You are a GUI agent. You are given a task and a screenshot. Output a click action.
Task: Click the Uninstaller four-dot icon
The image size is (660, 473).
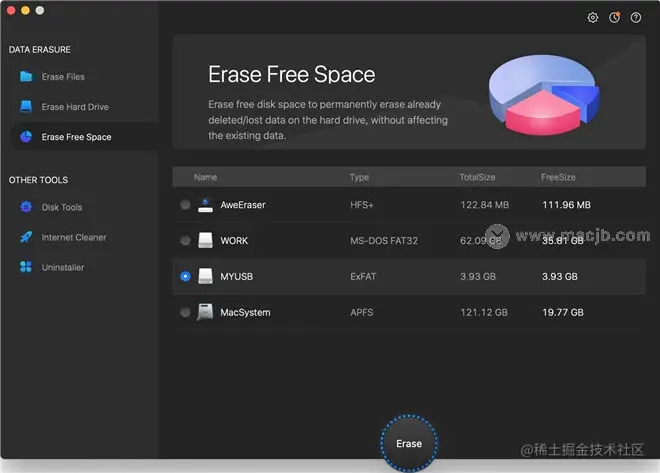tap(26, 267)
